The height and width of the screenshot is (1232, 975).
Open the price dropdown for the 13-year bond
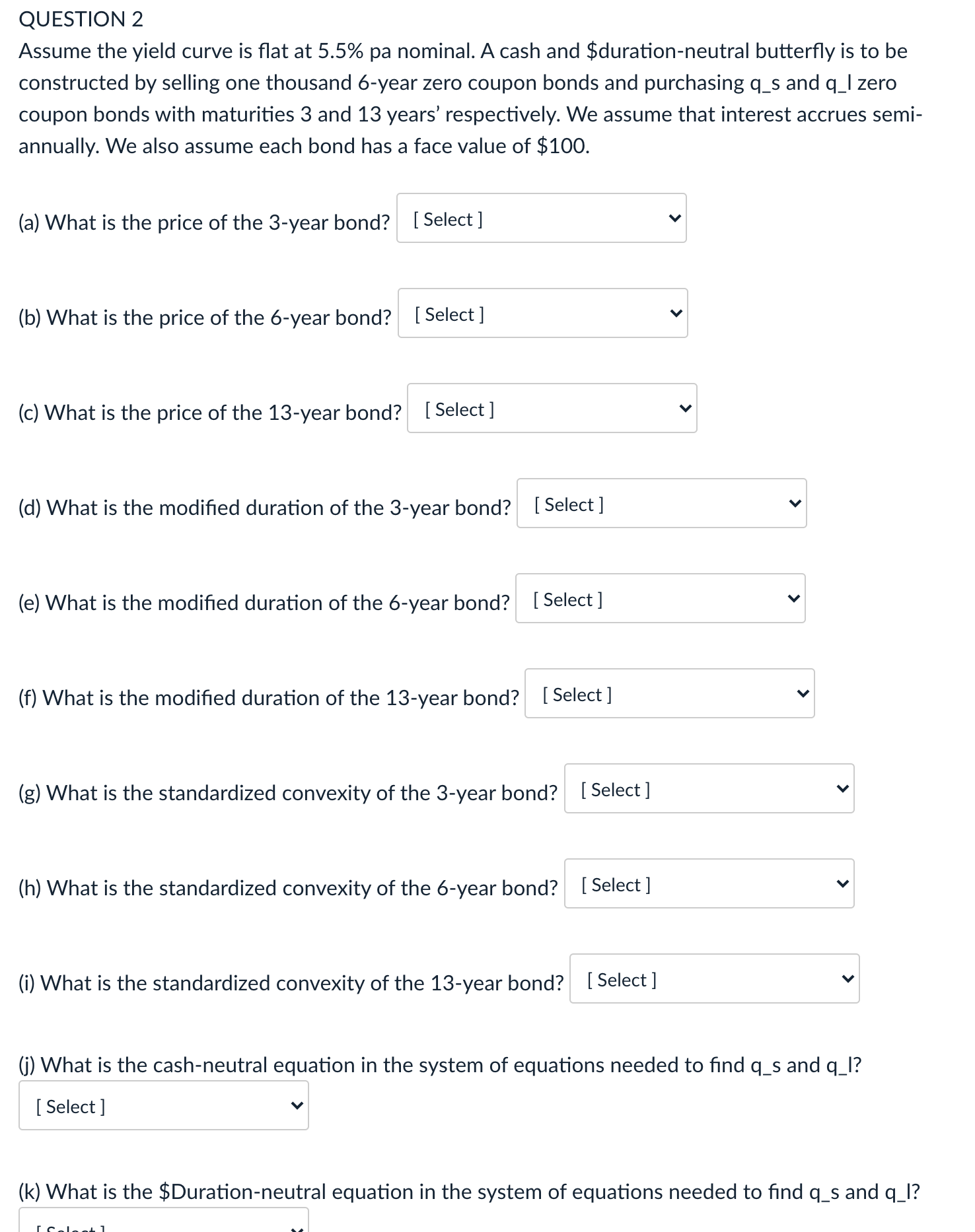click(552, 408)
